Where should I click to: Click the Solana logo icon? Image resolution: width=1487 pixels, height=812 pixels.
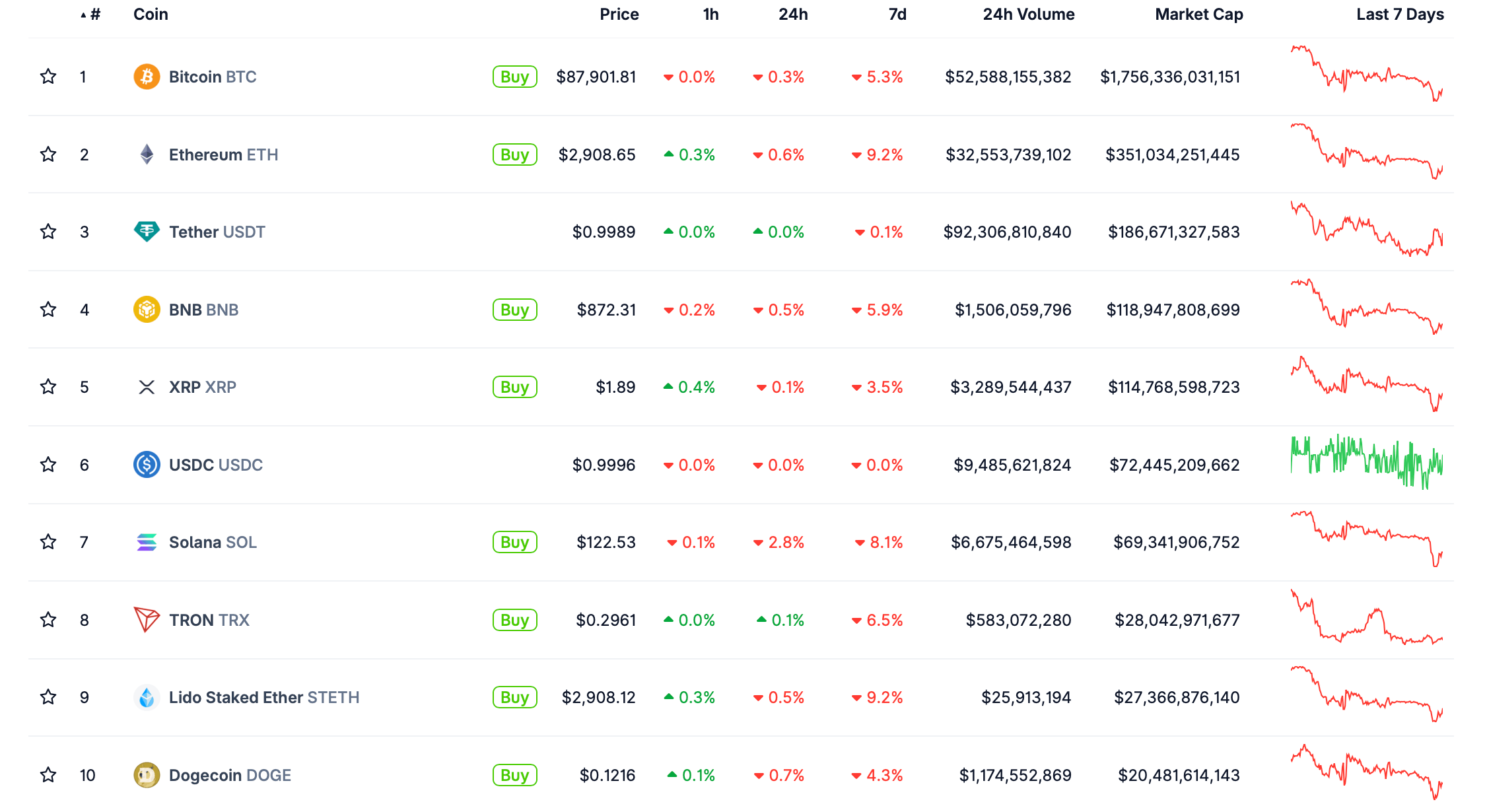[147, 542]
